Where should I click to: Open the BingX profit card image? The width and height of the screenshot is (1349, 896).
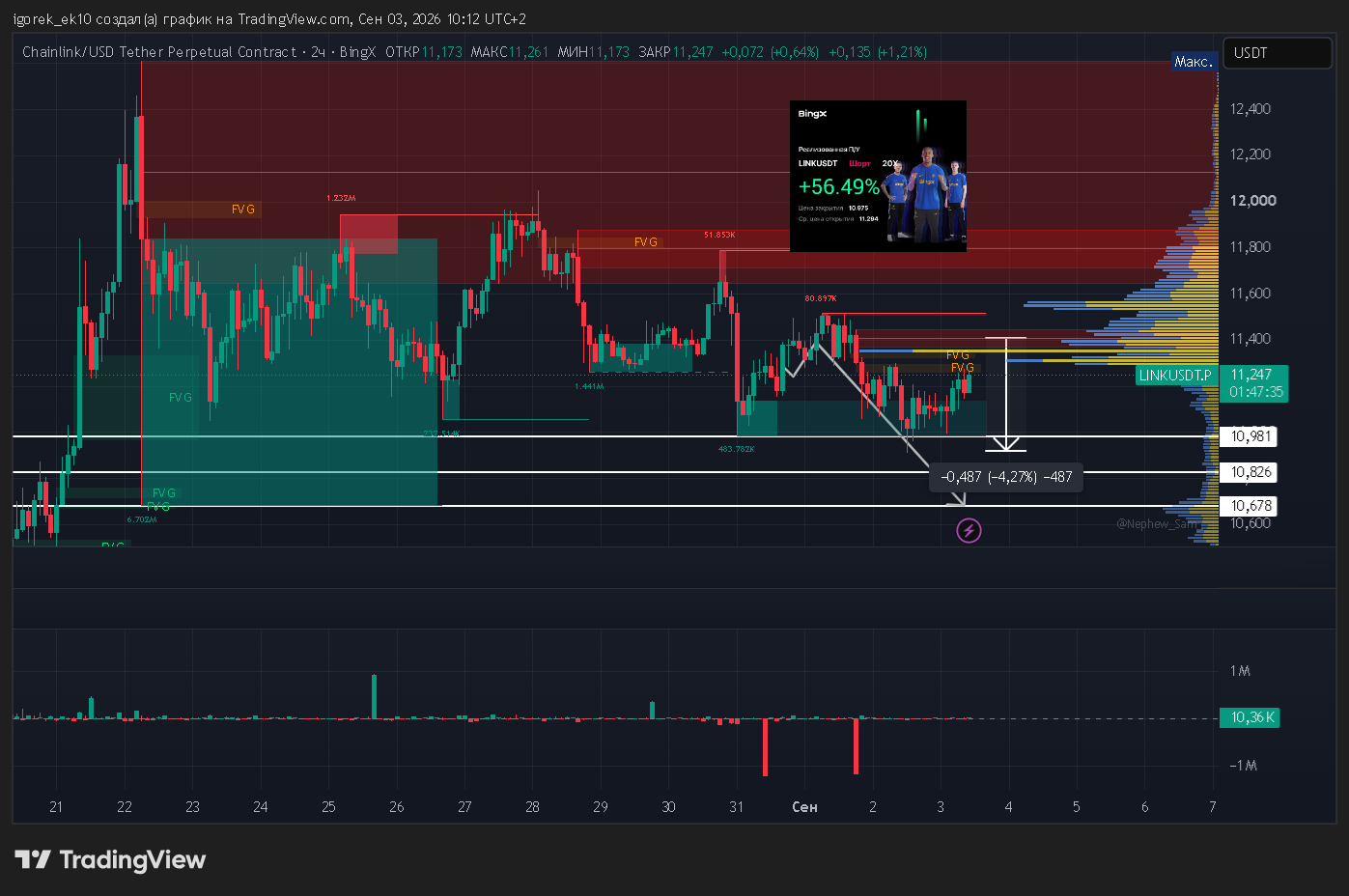coord(878,176)
